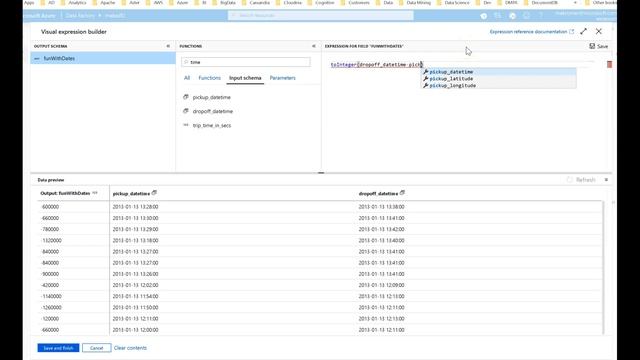Insert trip_time_in_secs from the input schema list
The height and width of the screenshot is (360, 640).
coord(212,125)
